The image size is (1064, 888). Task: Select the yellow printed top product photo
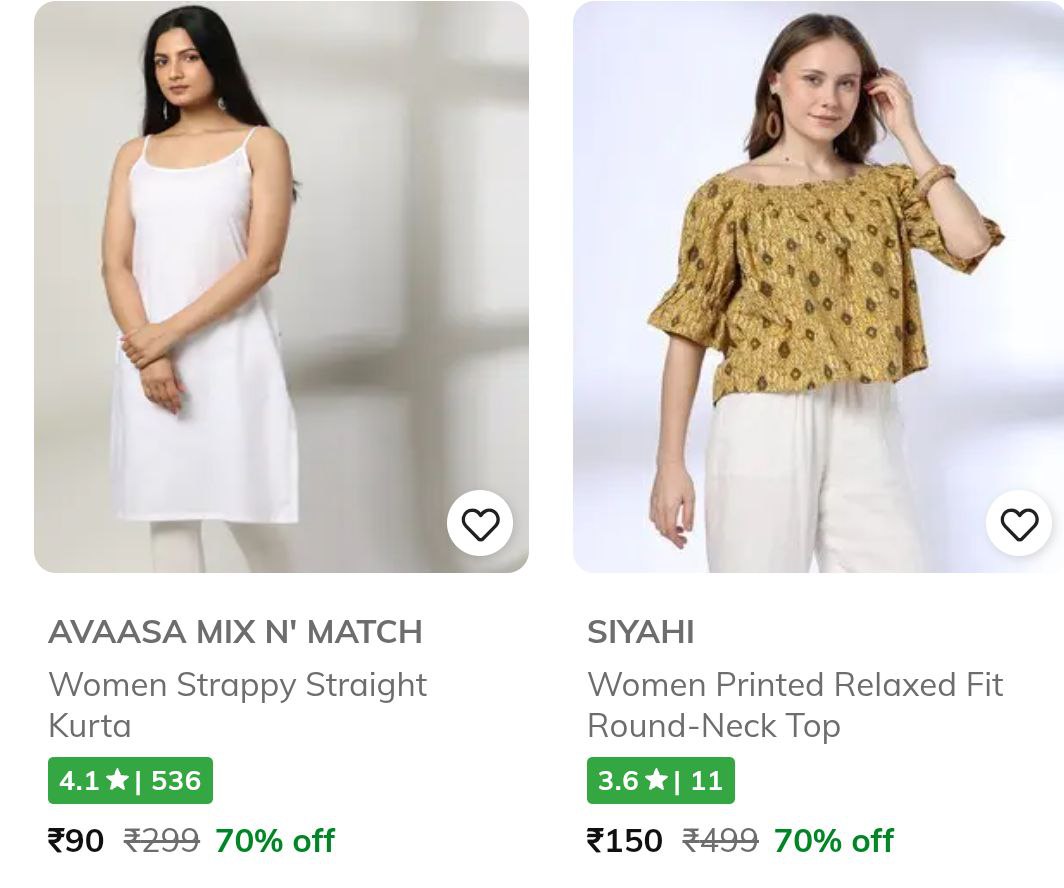coord(818,287)
